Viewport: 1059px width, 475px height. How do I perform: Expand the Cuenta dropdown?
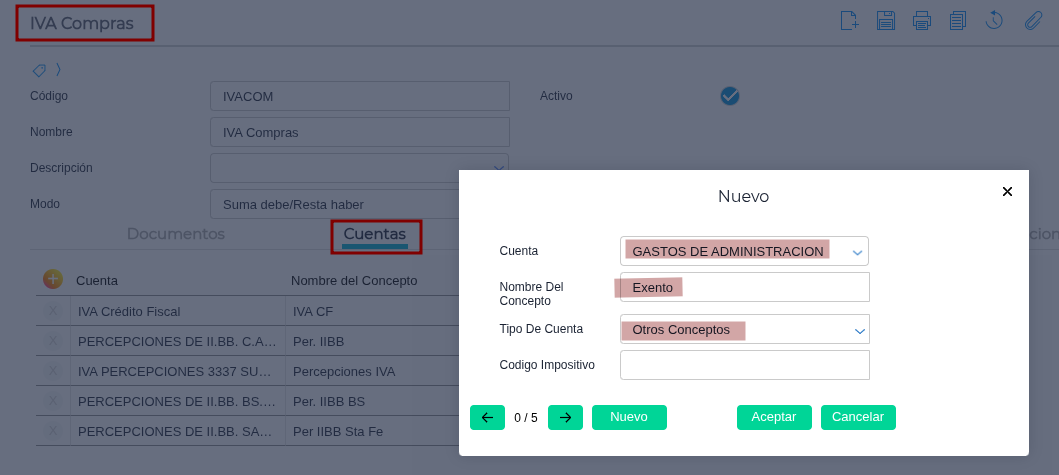[x=856, y=252]
